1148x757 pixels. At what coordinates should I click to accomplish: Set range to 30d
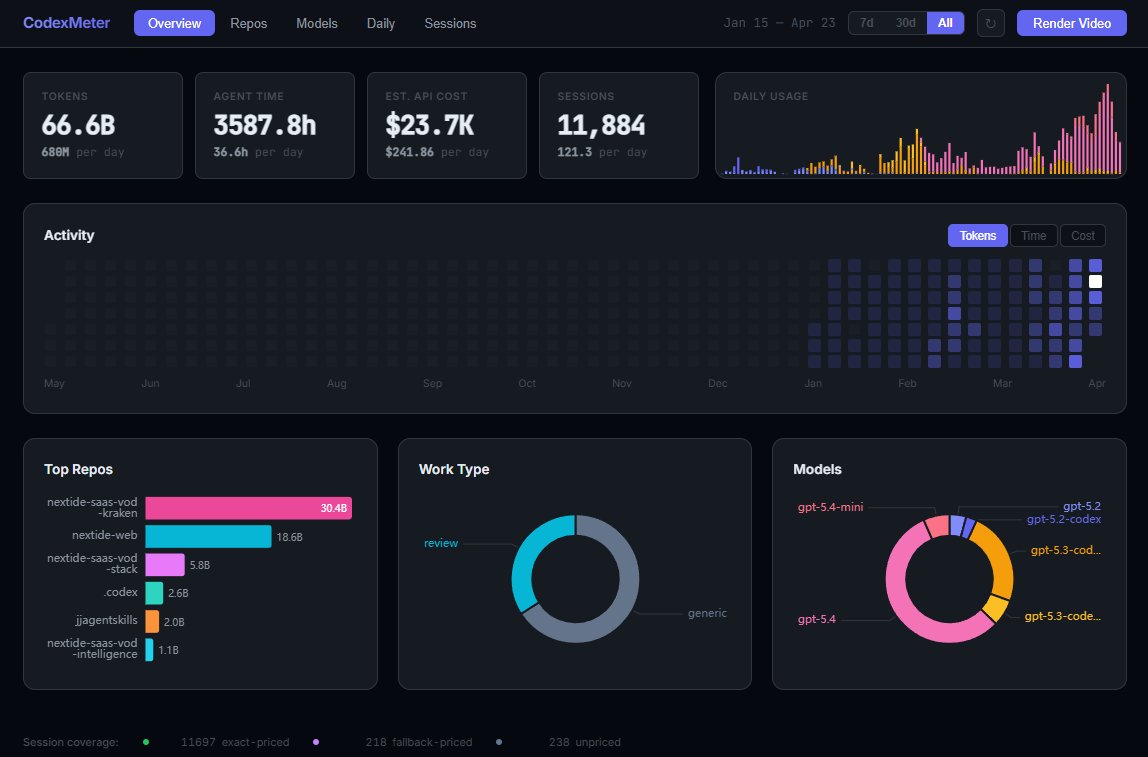[x=906, y=23]
